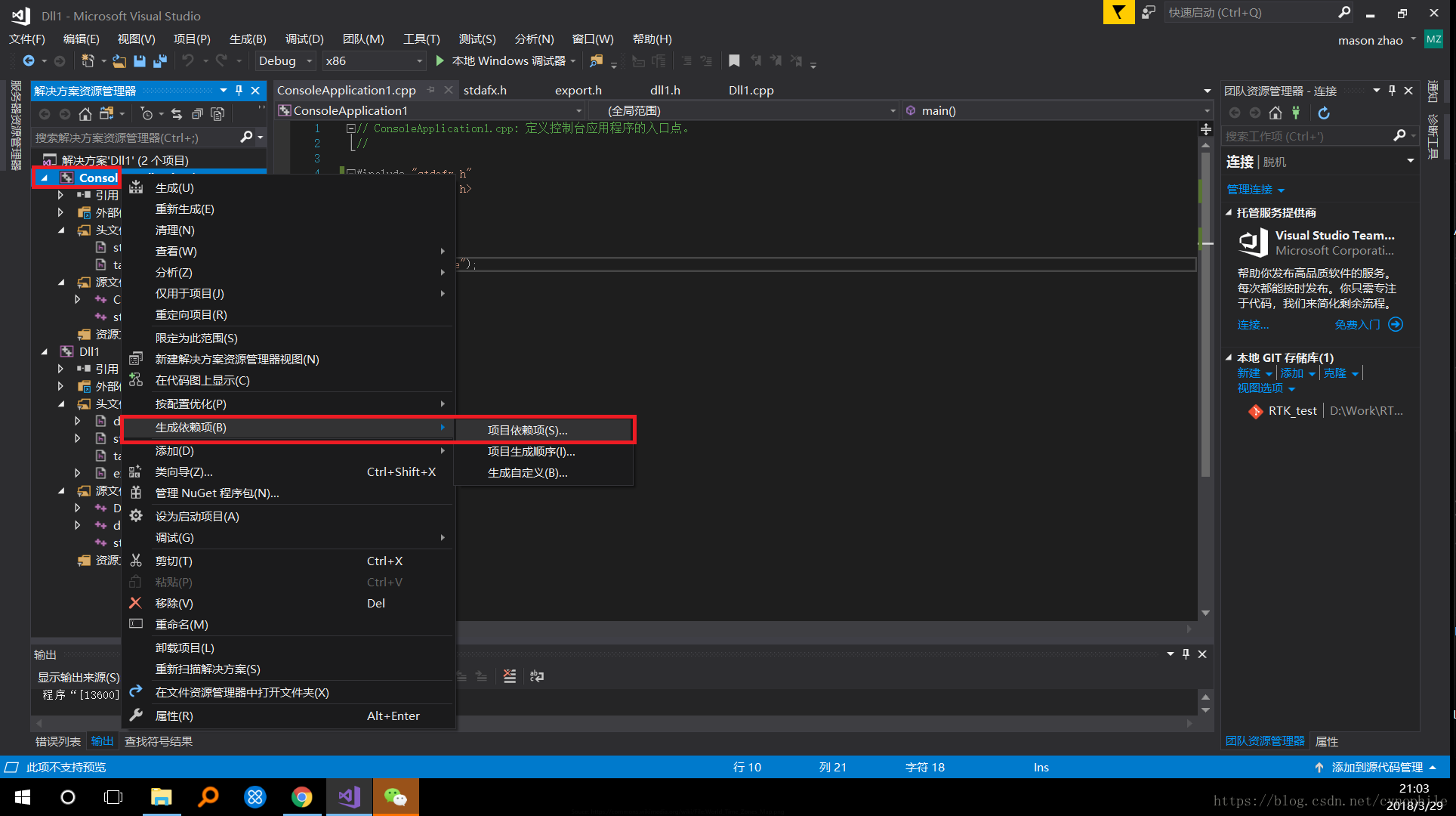The width and height of the screenshot is (1456, 816).
Task: Pin the ConsoleApplication1.cpp tab
Action: click(x=431, y=90)
